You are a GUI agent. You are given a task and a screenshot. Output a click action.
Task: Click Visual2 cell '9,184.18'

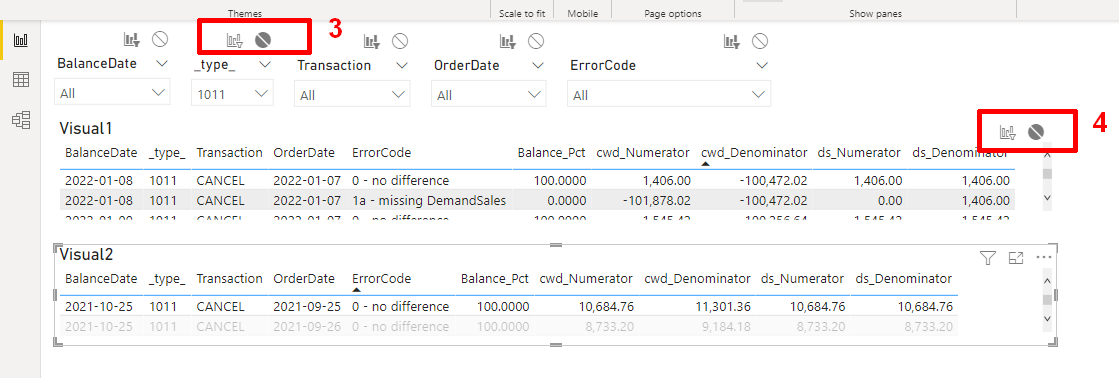[726, 327]
